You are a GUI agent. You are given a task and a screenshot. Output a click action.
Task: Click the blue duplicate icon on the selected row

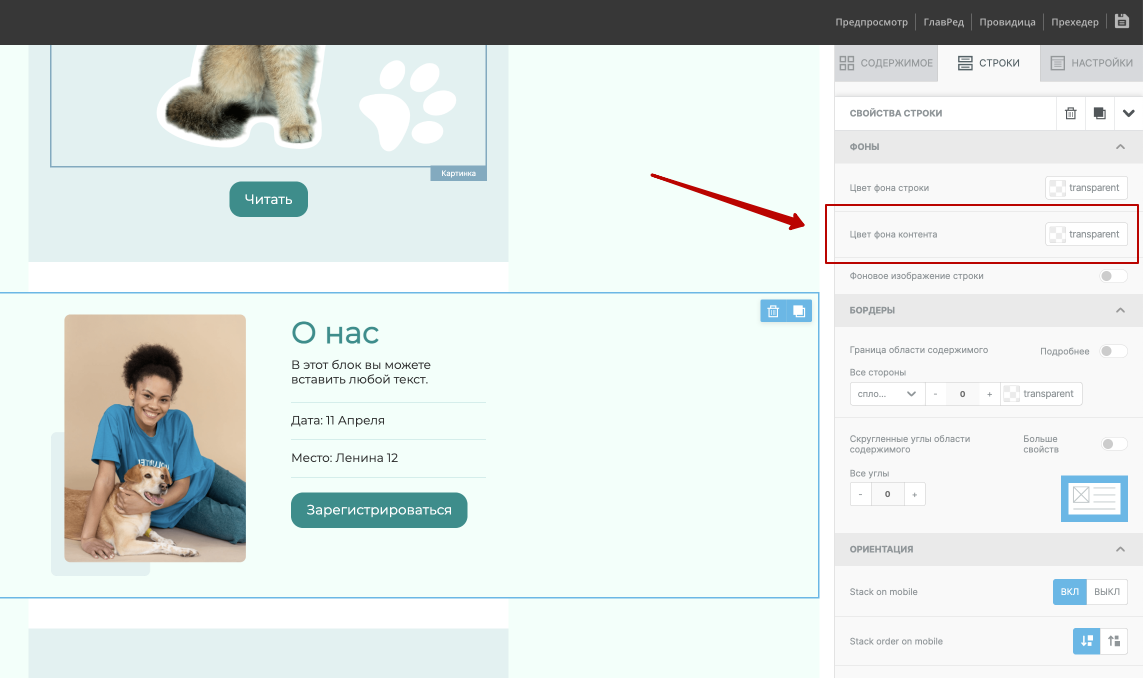coord(799,311)
